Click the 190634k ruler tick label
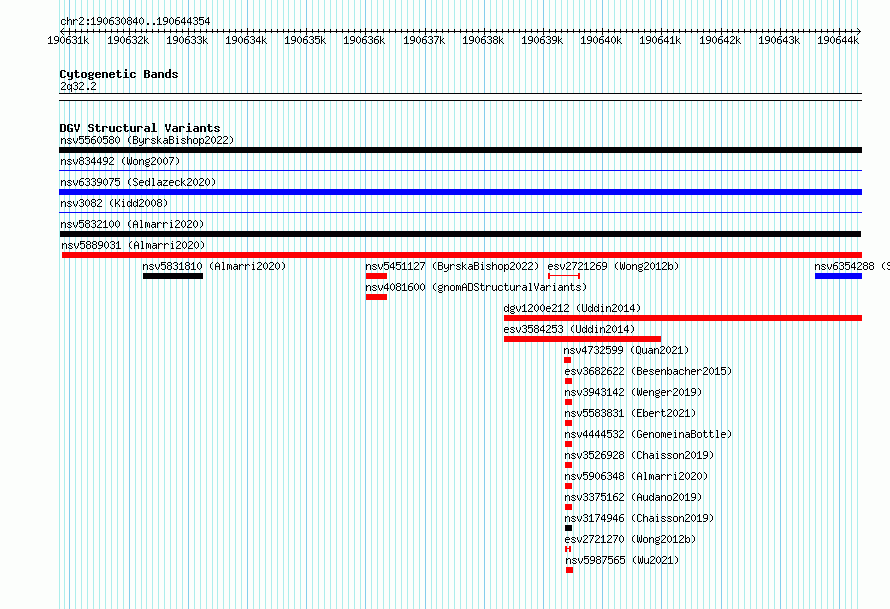 click(x=246, y=40)
